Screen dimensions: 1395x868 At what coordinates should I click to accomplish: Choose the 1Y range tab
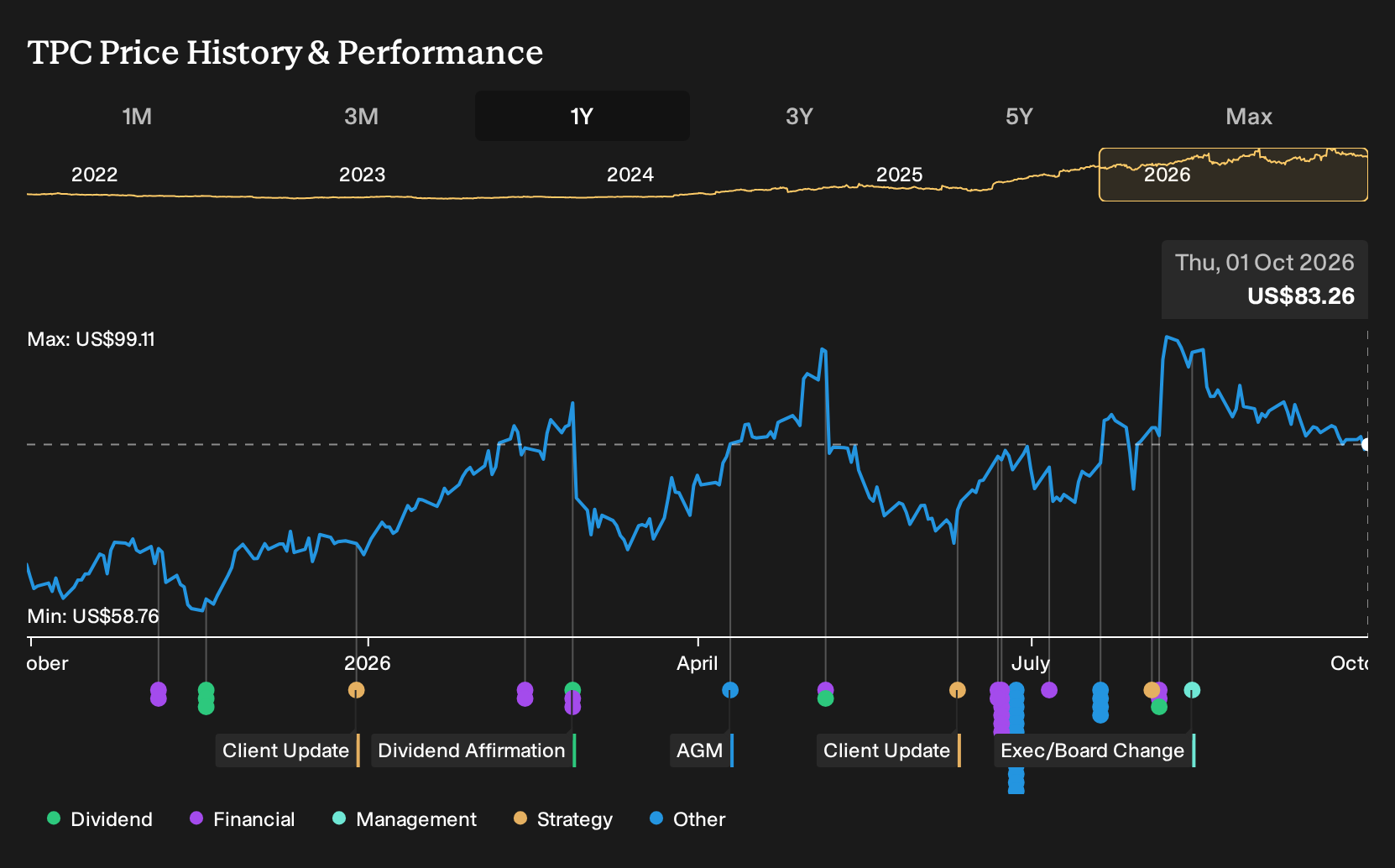(x=583, y=116)
